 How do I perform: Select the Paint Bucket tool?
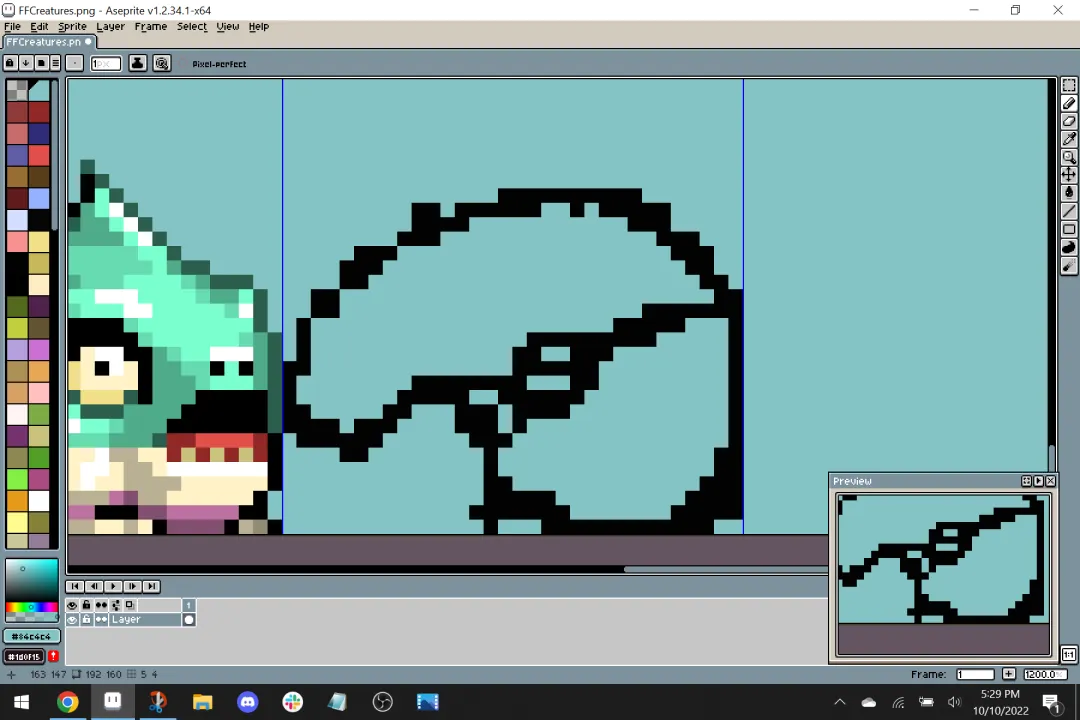click(1068, 193)
